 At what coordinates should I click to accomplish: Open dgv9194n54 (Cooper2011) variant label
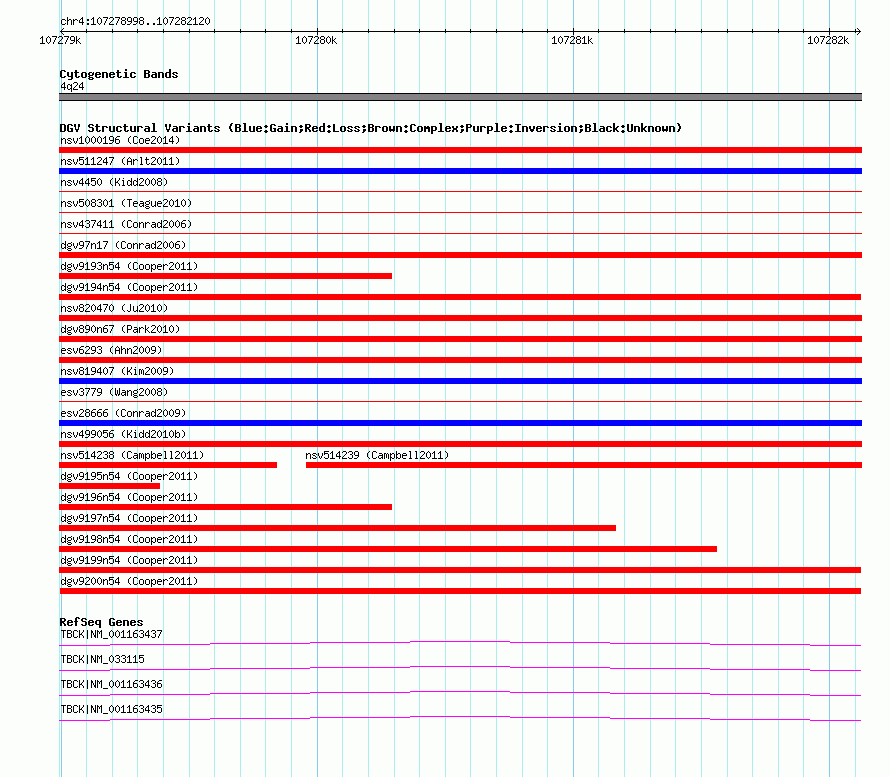(x=129, y=287)
